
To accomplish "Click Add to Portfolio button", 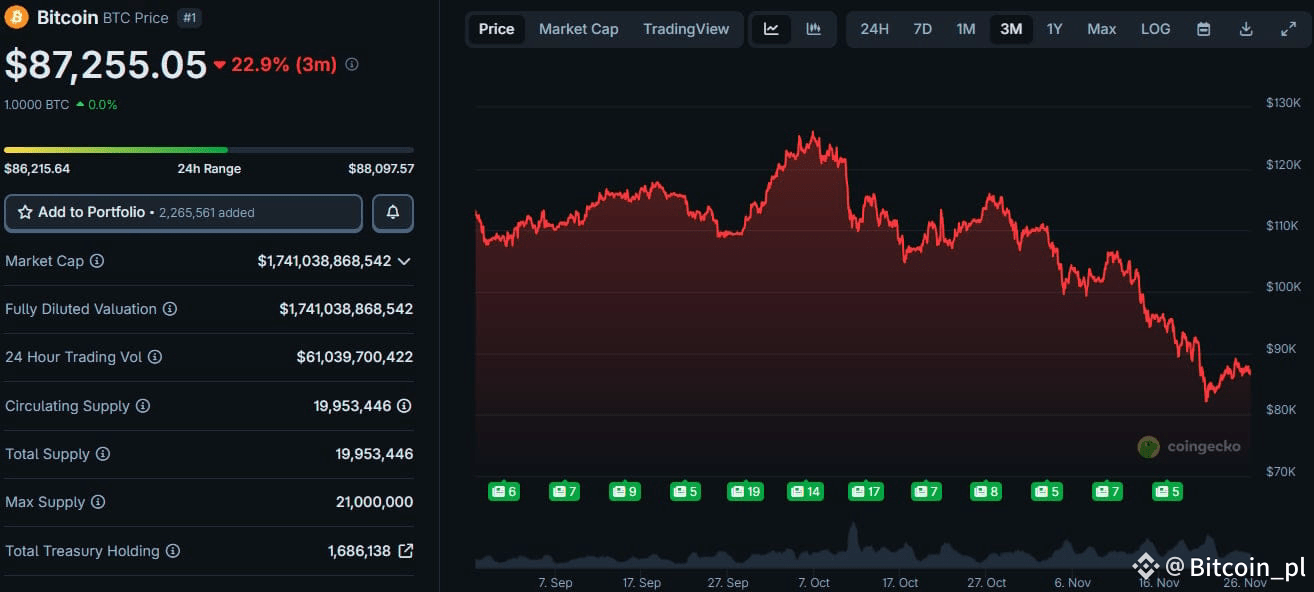I will point(183,212).
